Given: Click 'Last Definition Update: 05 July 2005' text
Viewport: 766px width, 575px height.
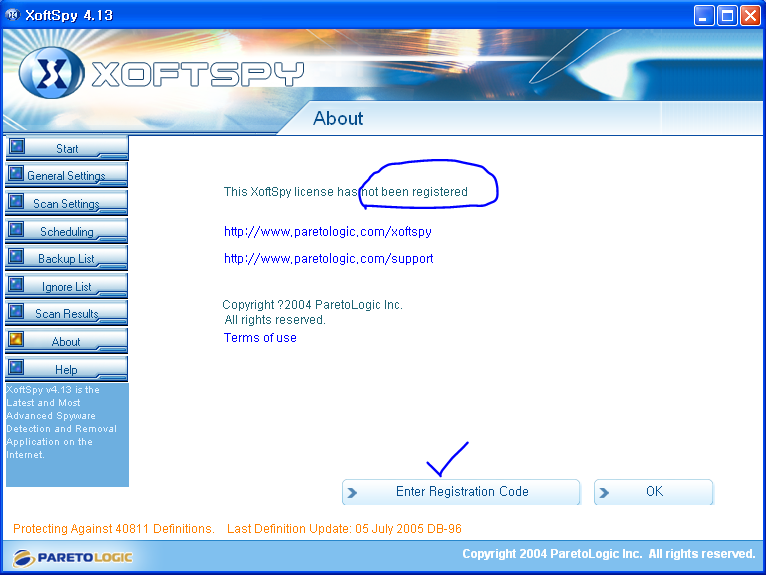Looking at the screenshot, I should click(344, 529).
